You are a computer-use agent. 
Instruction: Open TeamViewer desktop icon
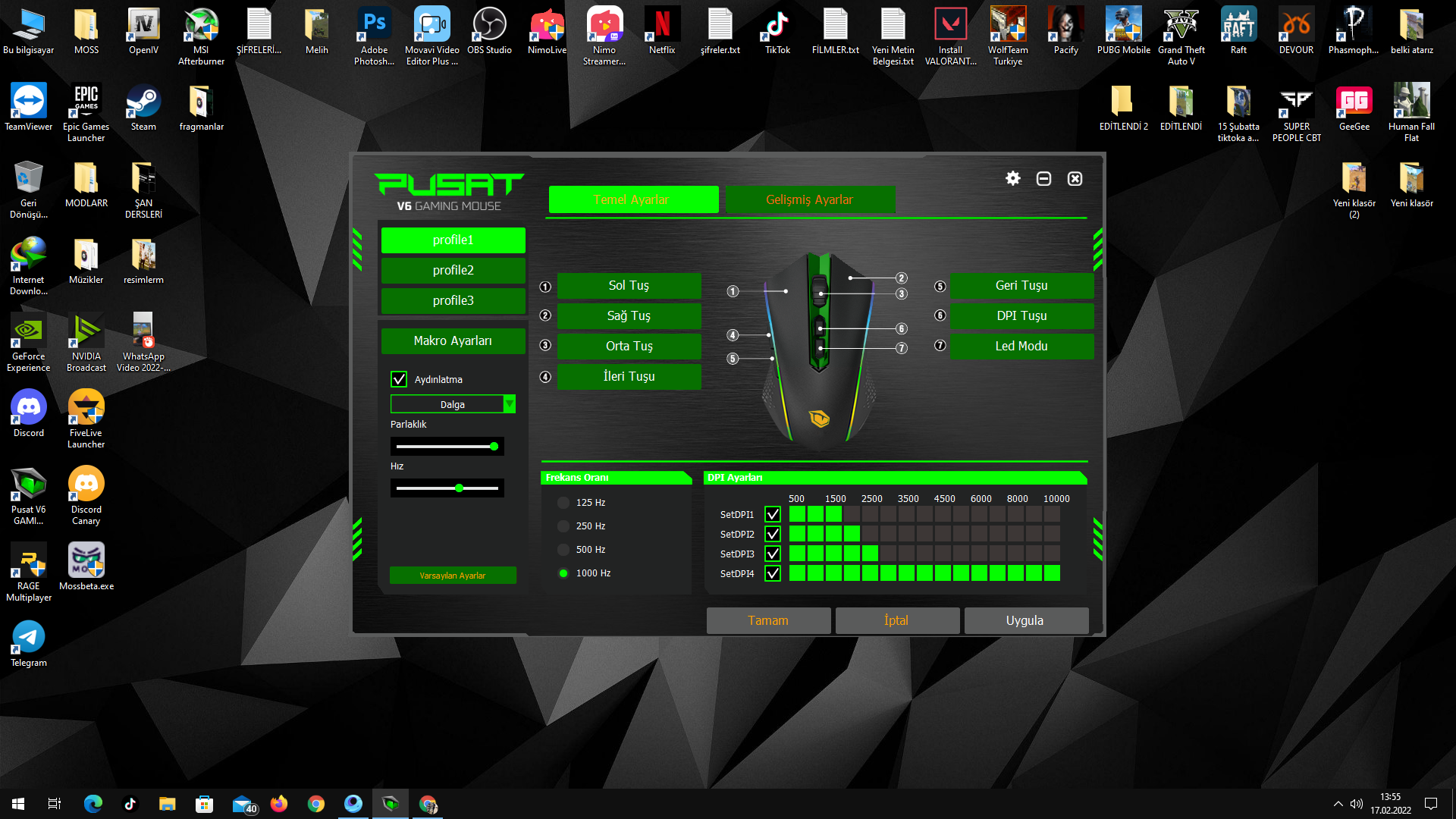coord(29,108)
